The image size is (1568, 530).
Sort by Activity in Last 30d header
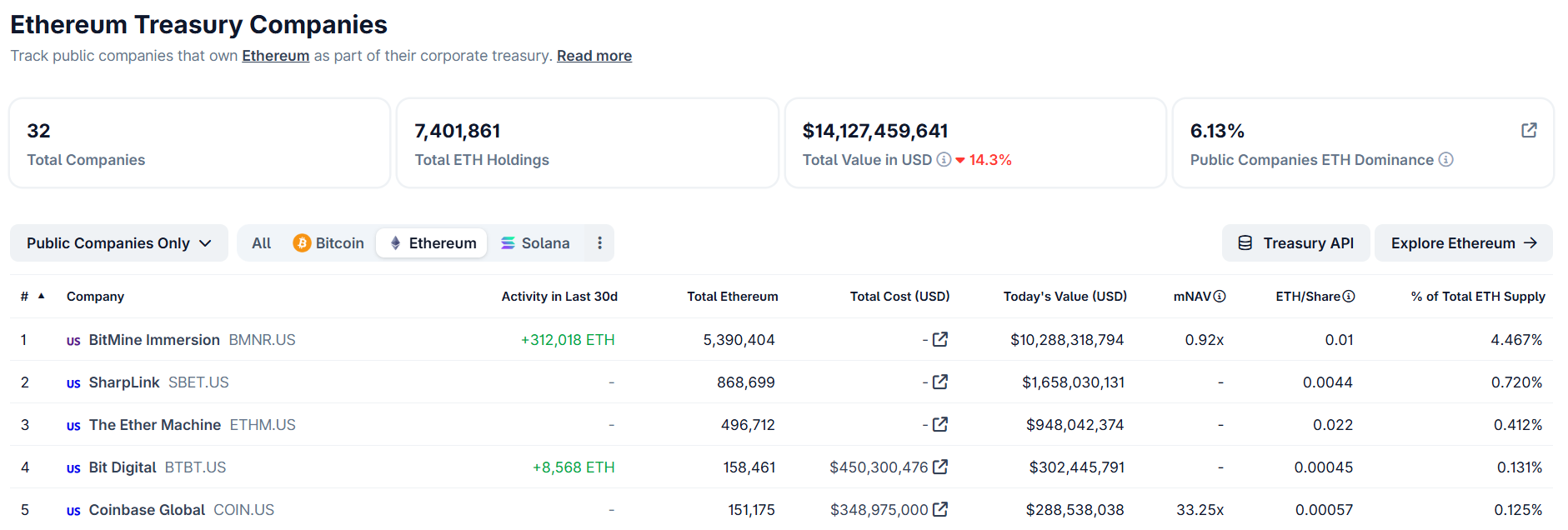coord(559,296)
